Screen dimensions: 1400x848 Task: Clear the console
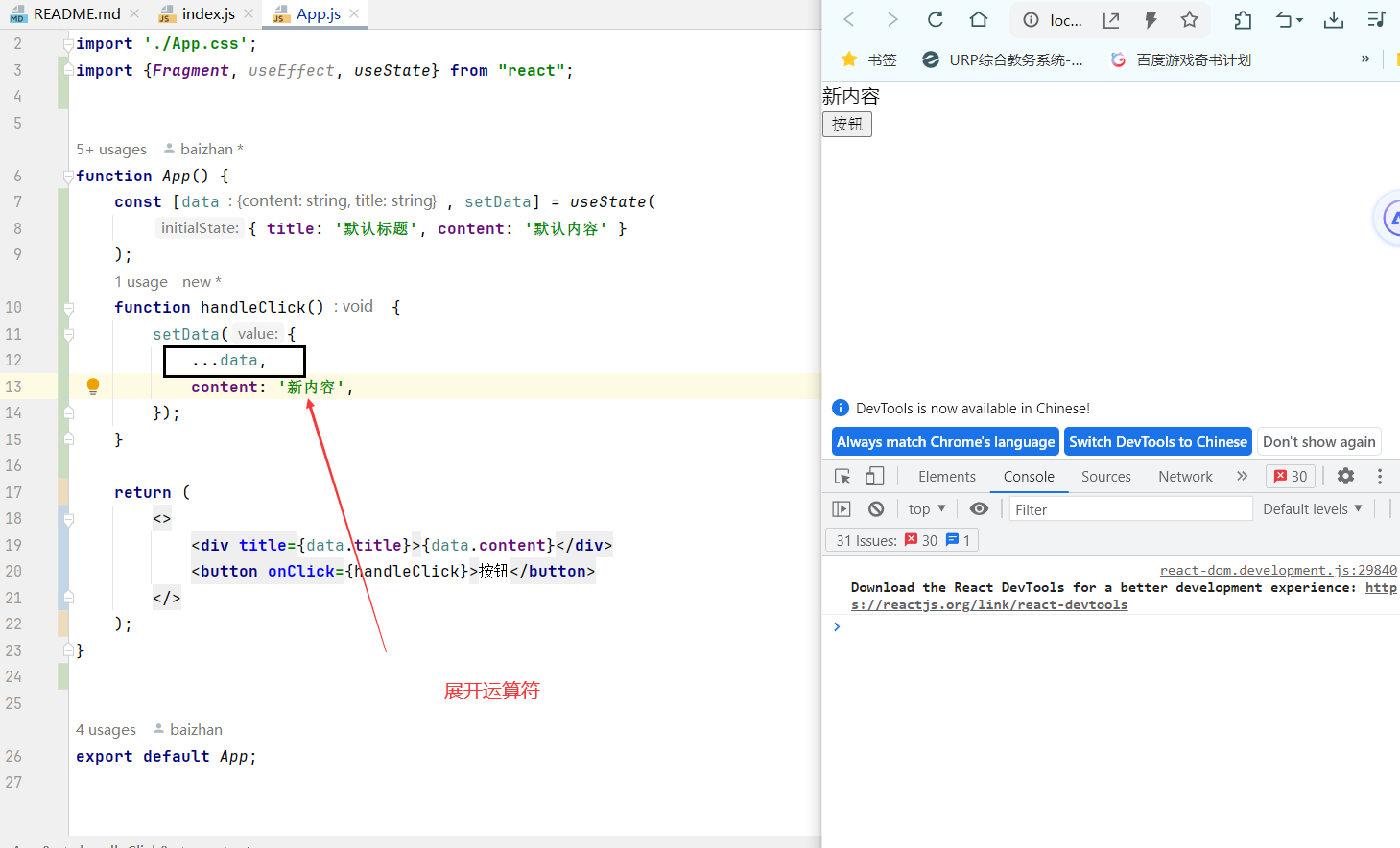click(876, 509)
